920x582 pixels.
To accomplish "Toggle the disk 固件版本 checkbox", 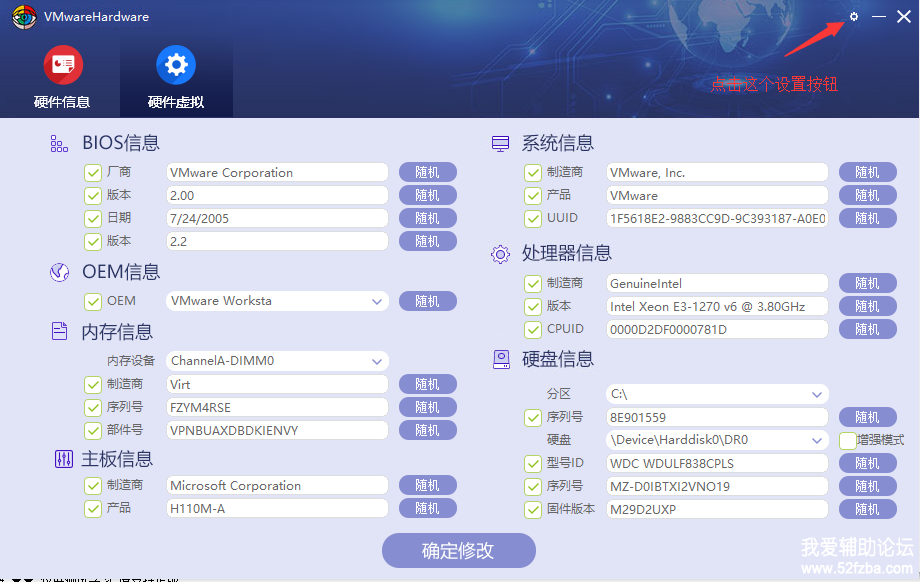I will [533, 509].
